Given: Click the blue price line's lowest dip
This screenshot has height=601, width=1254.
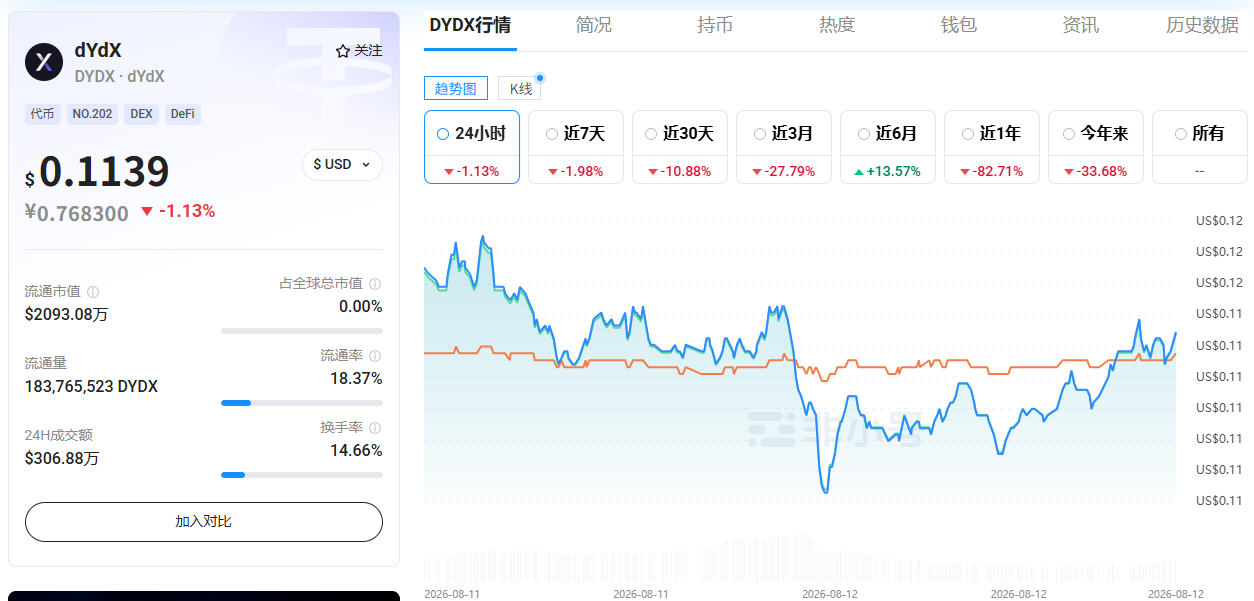Looking at the screenshot, I should coord(825,490).
